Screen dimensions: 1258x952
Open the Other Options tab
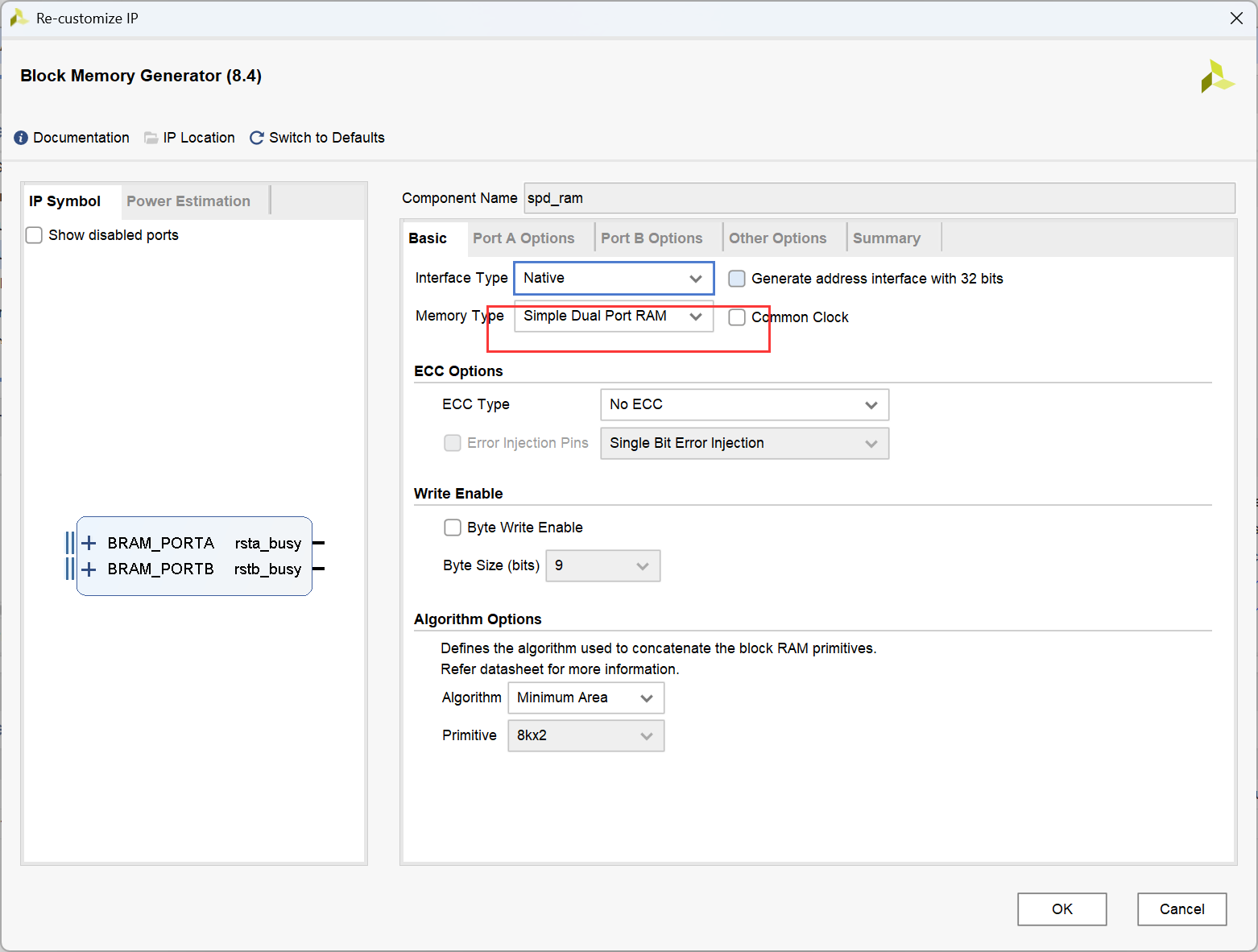click(778, 238)
